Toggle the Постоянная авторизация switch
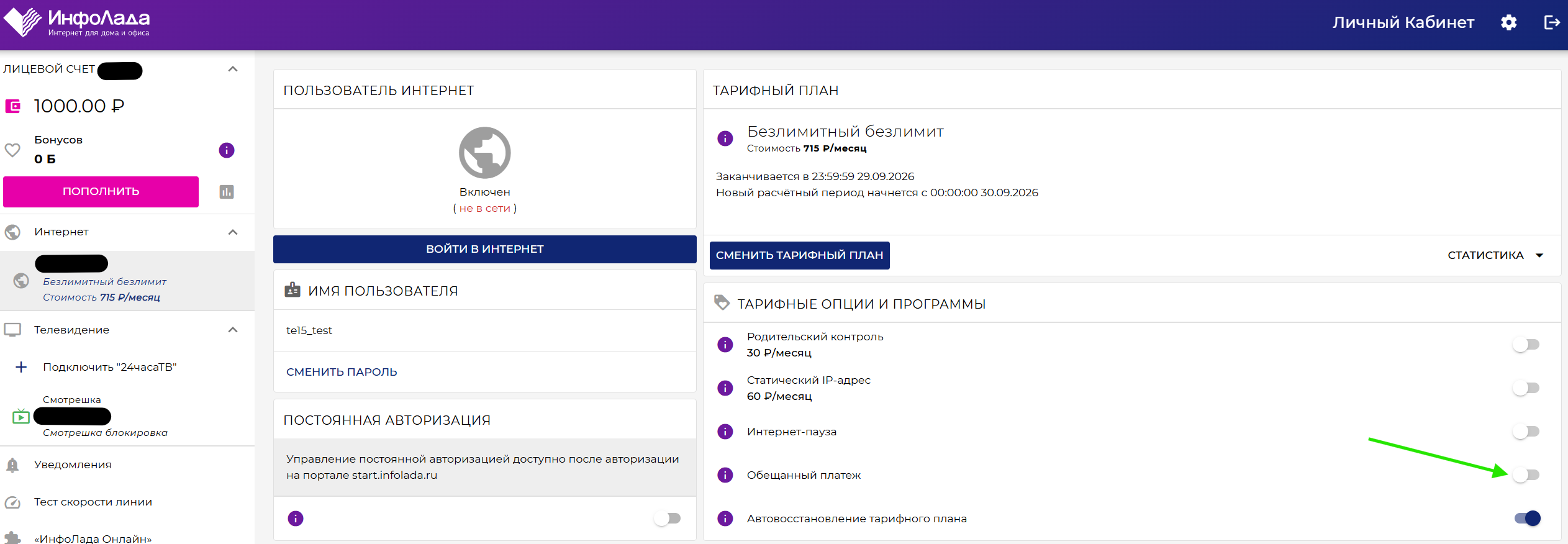This screenshot has width=1568, height=544. pyautogui.click(x=668, y=519)
